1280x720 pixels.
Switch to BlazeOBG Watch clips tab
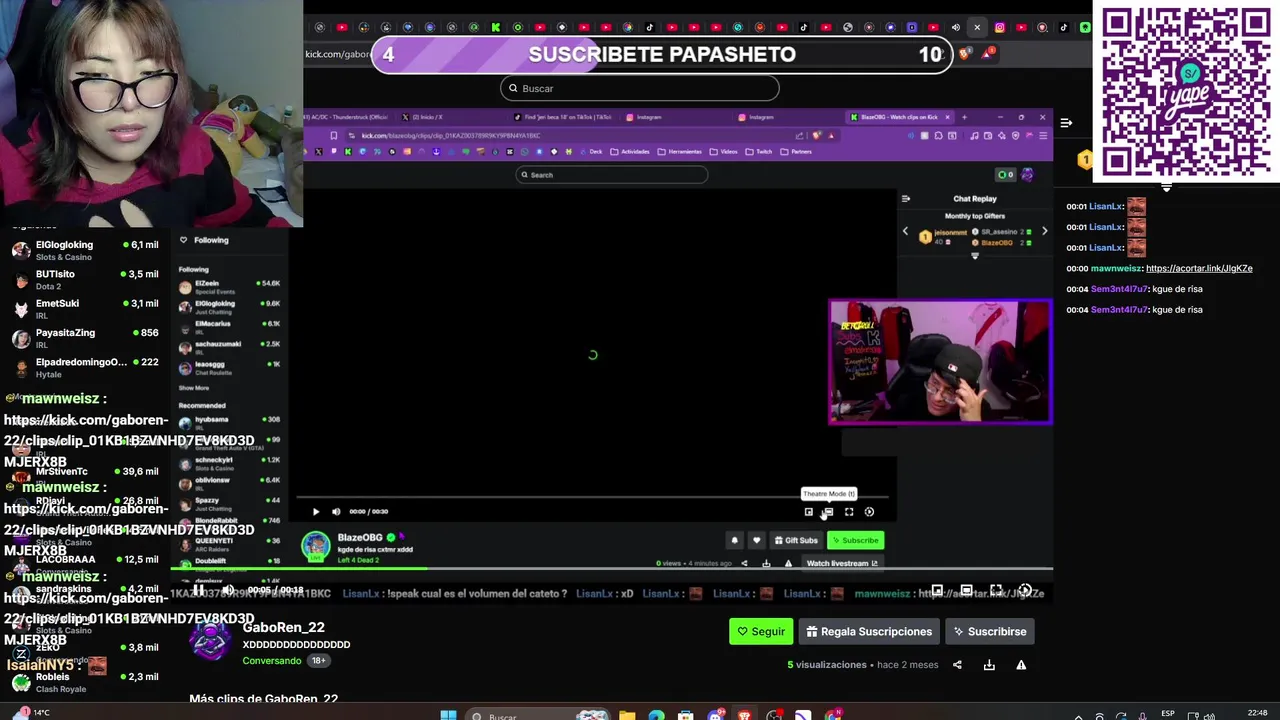(900, 117)
